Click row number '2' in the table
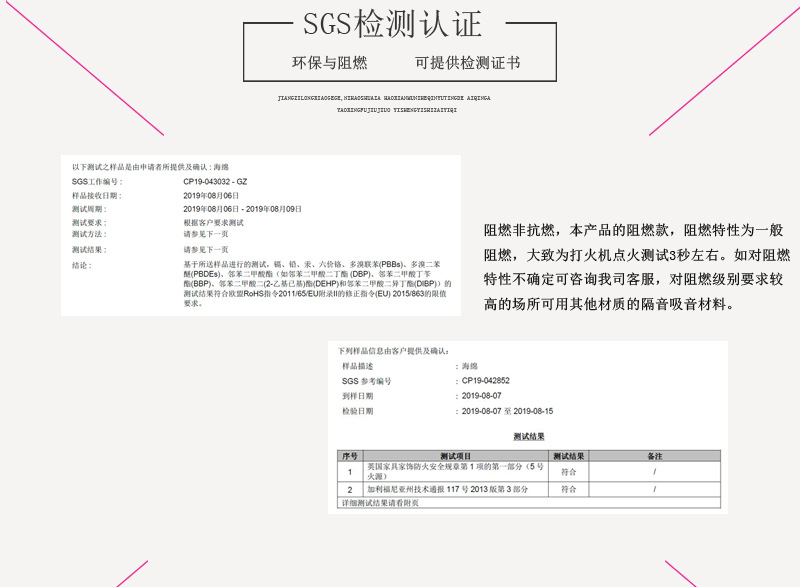The height and width of the screenshot is (587, 800). 350,490
